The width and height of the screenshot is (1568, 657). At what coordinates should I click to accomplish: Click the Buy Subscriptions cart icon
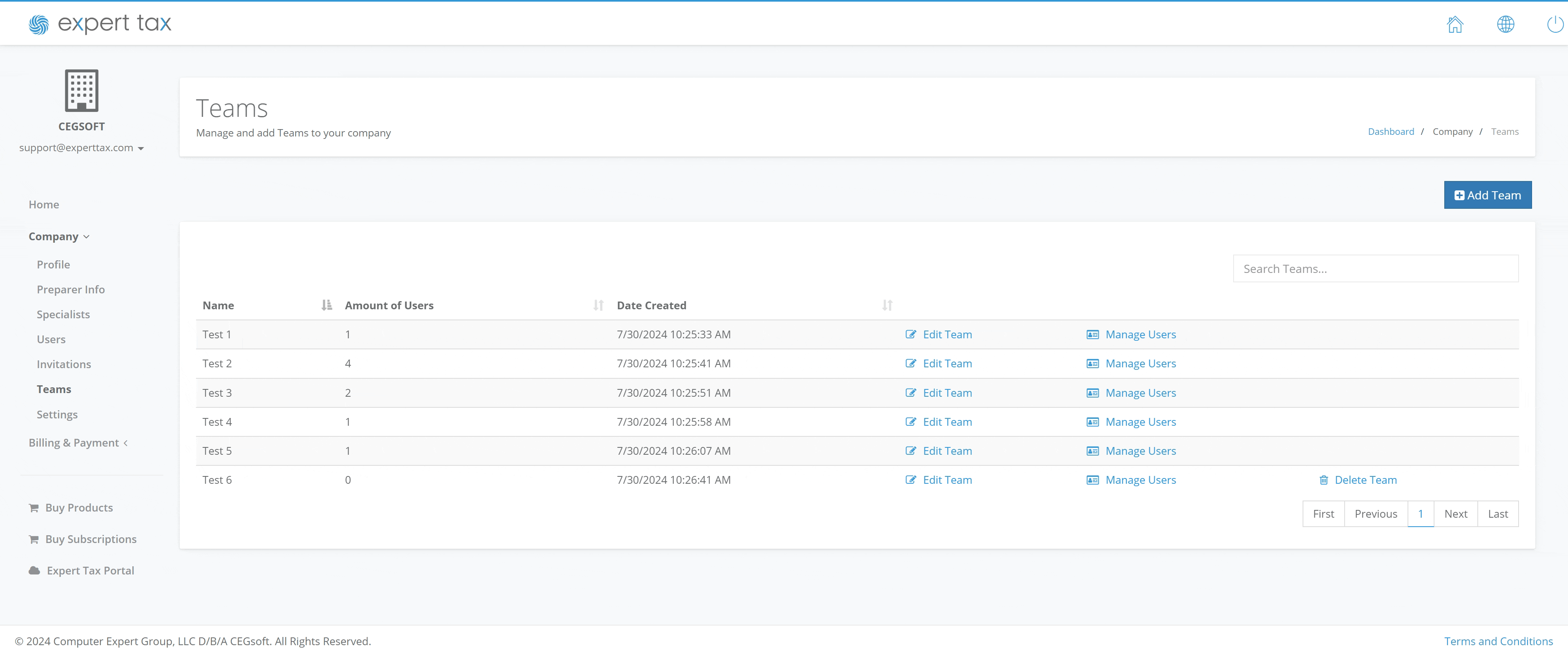click(x=34, y=539)
